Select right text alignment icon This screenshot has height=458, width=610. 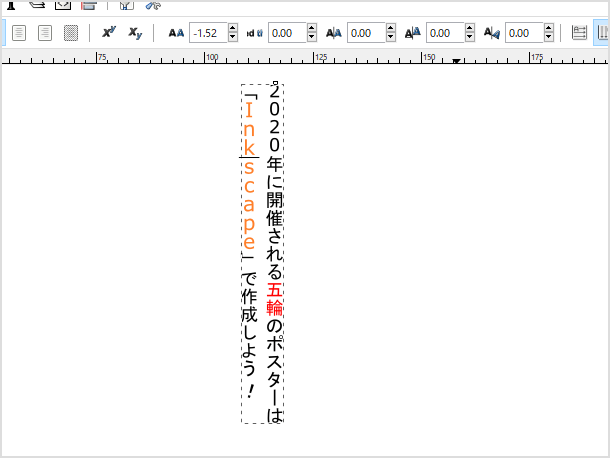[x=45, y=33]
